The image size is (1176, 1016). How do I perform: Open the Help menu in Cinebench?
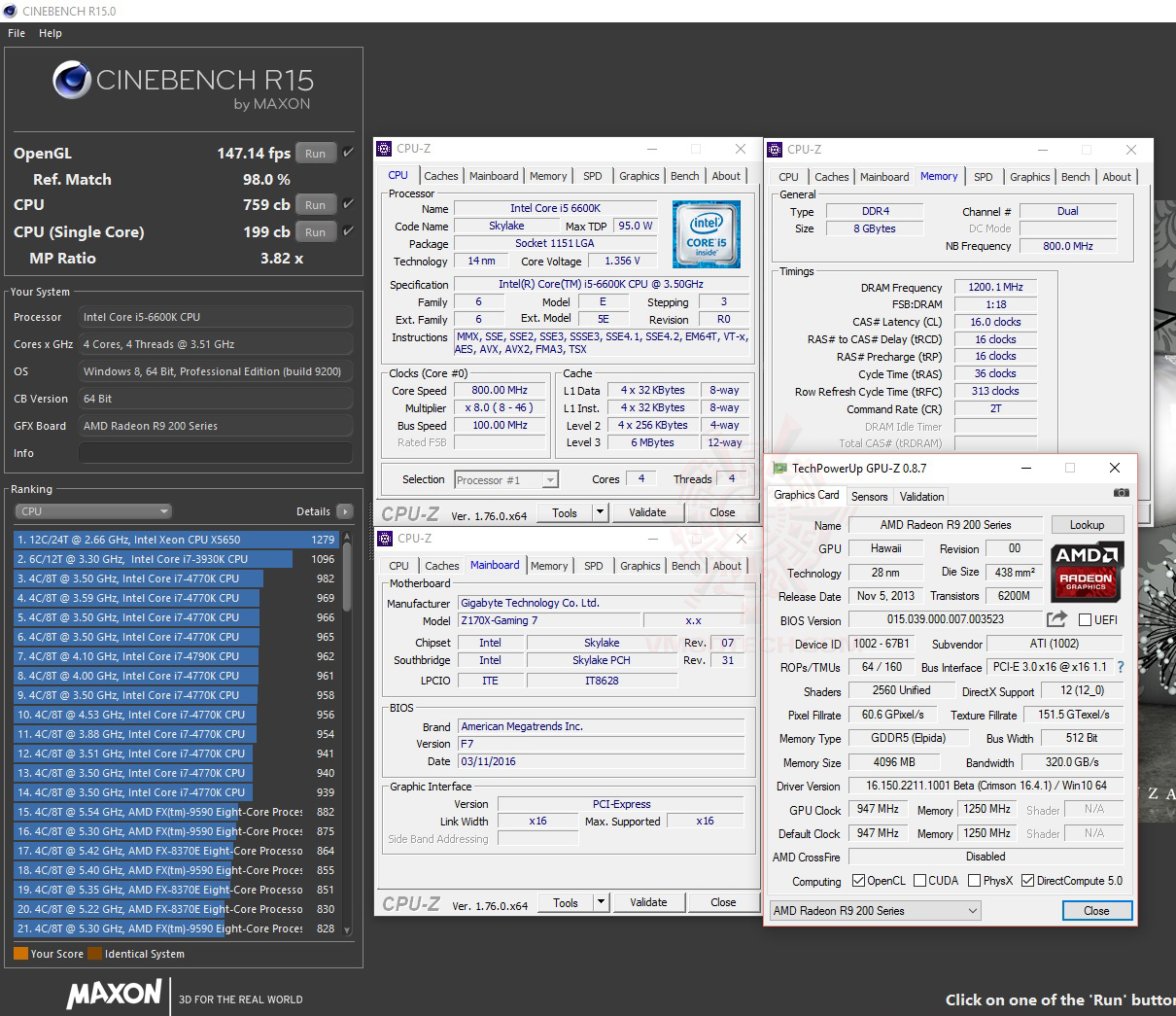pyautogui.click(x=51, y=33)
